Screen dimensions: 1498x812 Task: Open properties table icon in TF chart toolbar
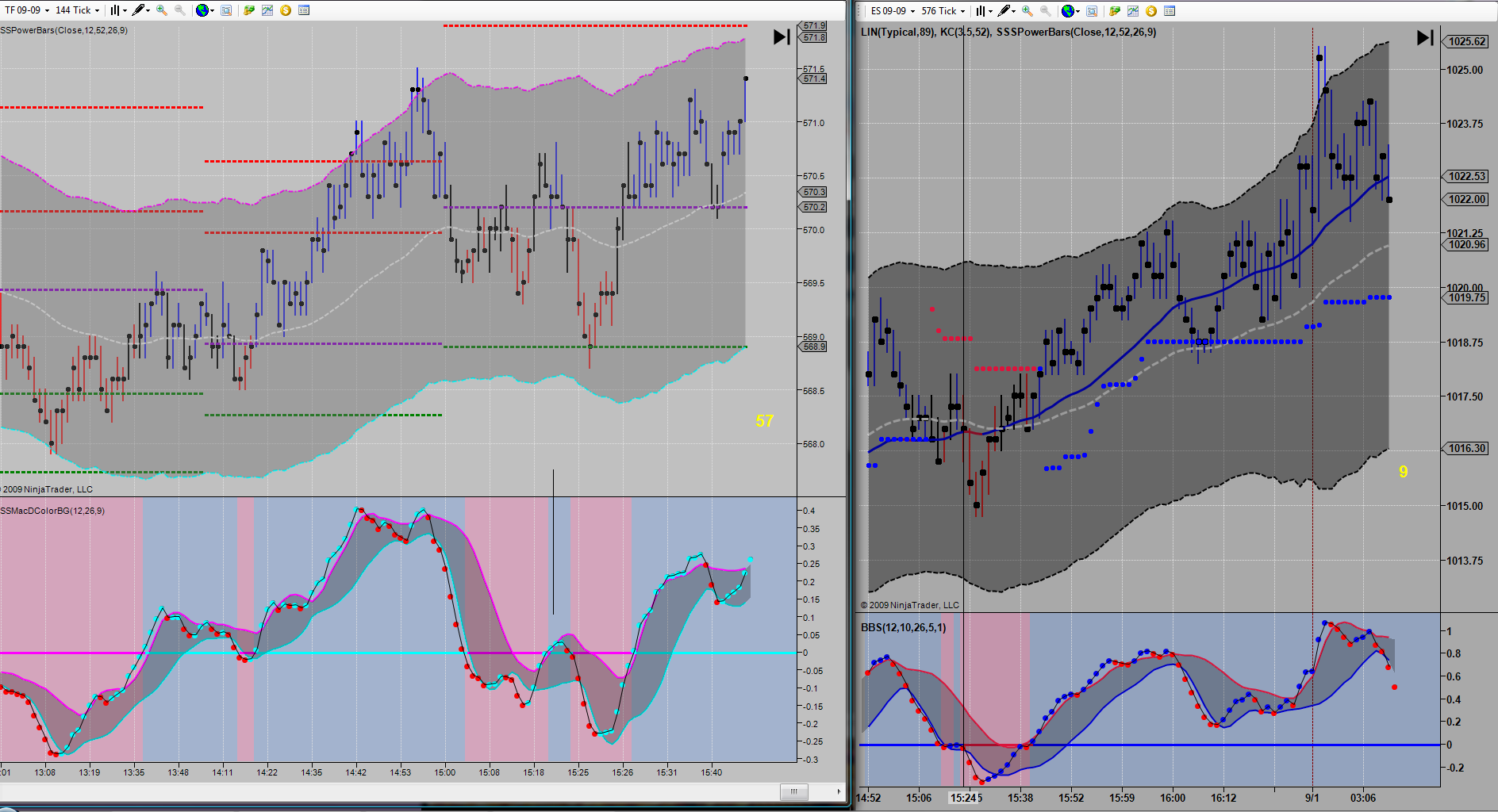(304, 10)
